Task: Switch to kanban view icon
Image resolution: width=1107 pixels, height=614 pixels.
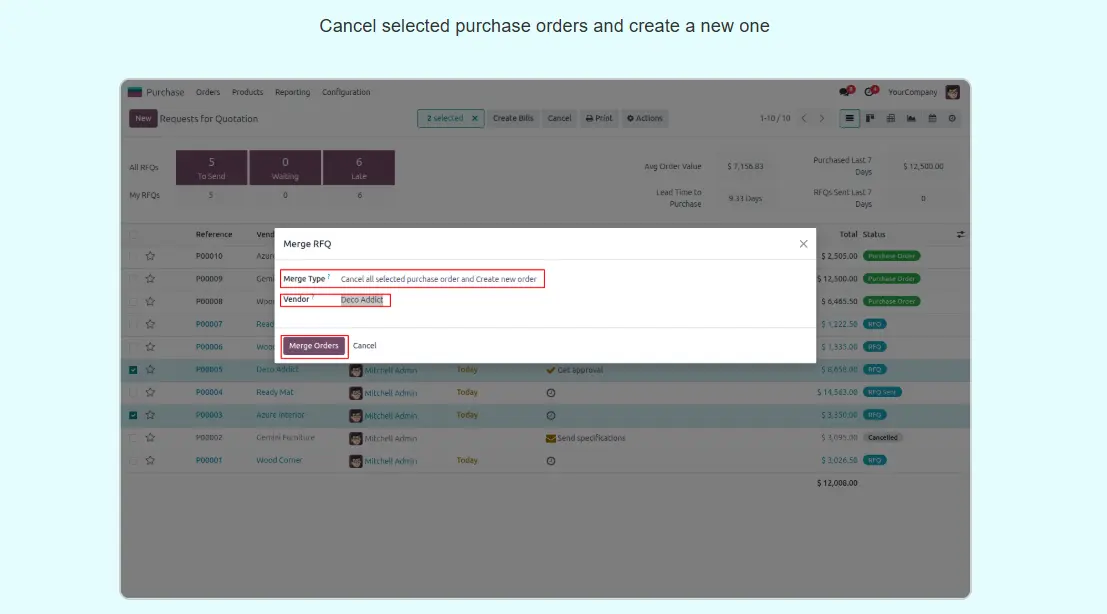Action: tap(870, 118)
